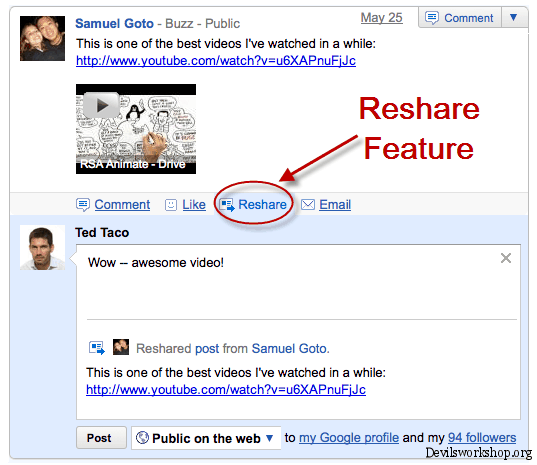537x465 pixels.
Task: Click the globe icon beside Public on the web
Action: pyautogui.click(x=142, y=438)
